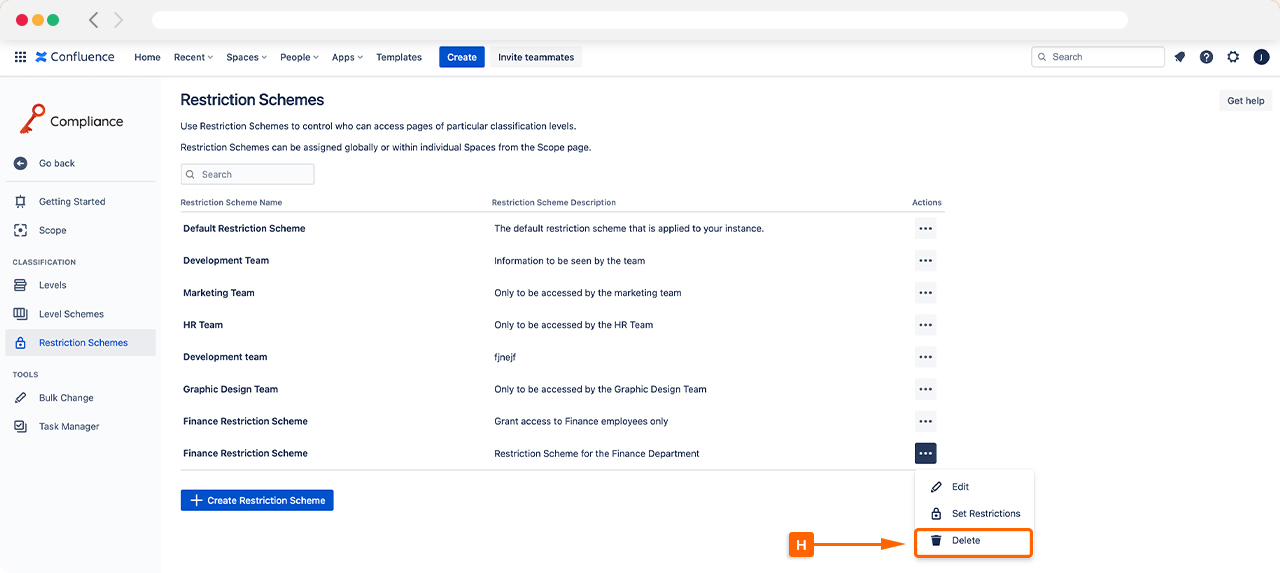Open Task Manager in sidebar
The height and width of the screenshot is (573, 1280).
click(x=68, y=426)
